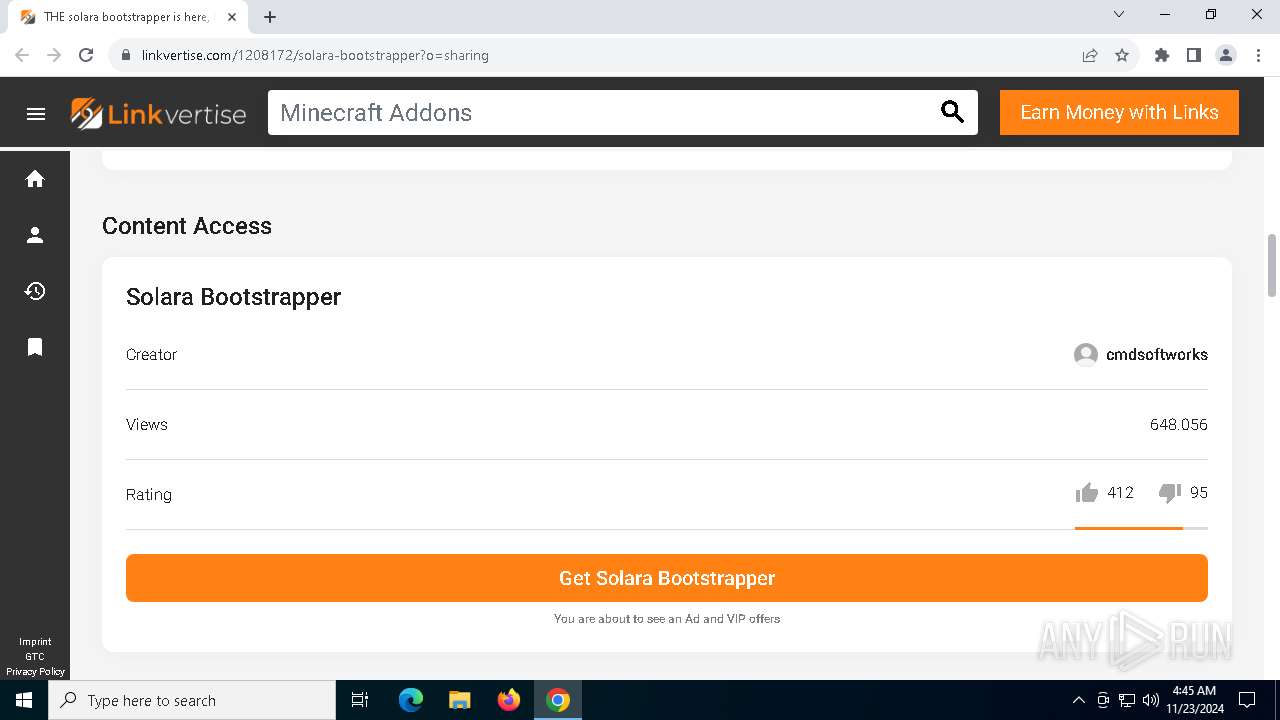Click the 648.056 views value
The image size is (1280, 720).
(x=1178, y=425)
